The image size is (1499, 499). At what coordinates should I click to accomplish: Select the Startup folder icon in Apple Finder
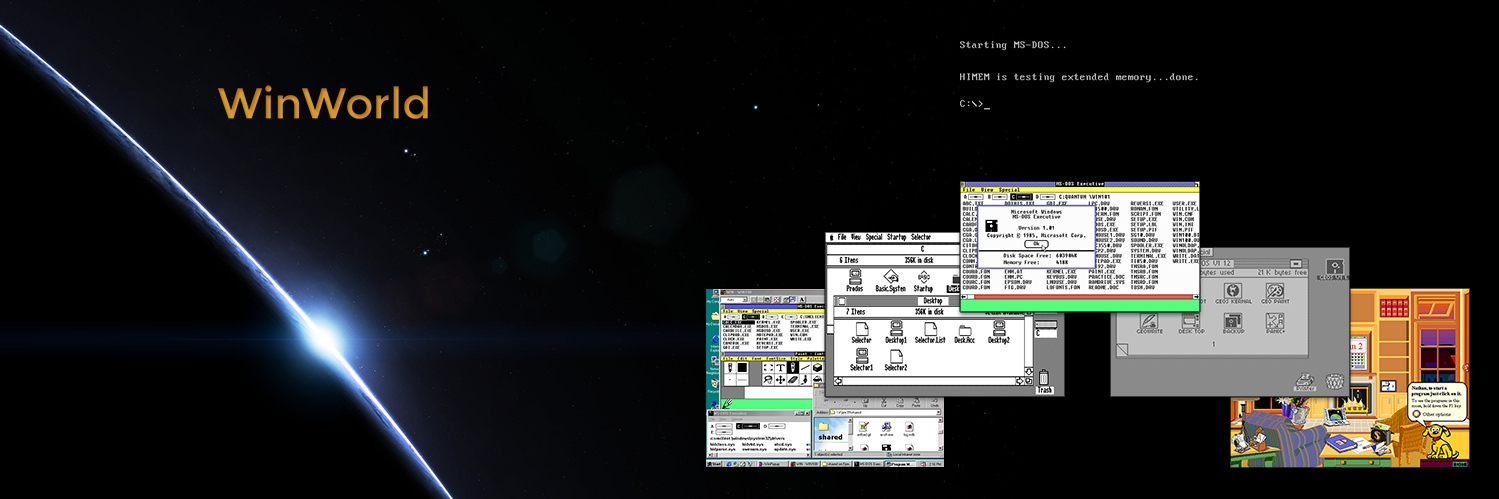[923, 280]
